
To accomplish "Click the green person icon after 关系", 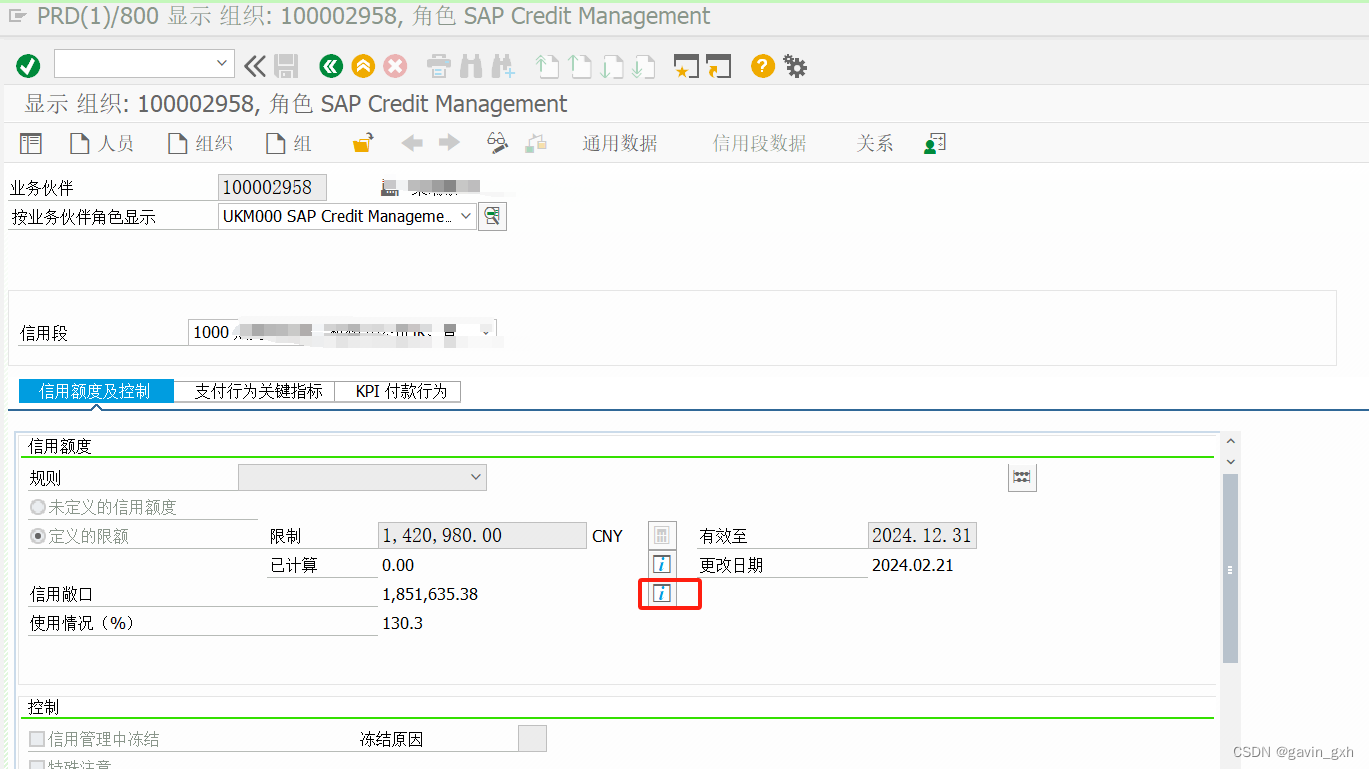I will pyautogui.click(x=935, y=143).
